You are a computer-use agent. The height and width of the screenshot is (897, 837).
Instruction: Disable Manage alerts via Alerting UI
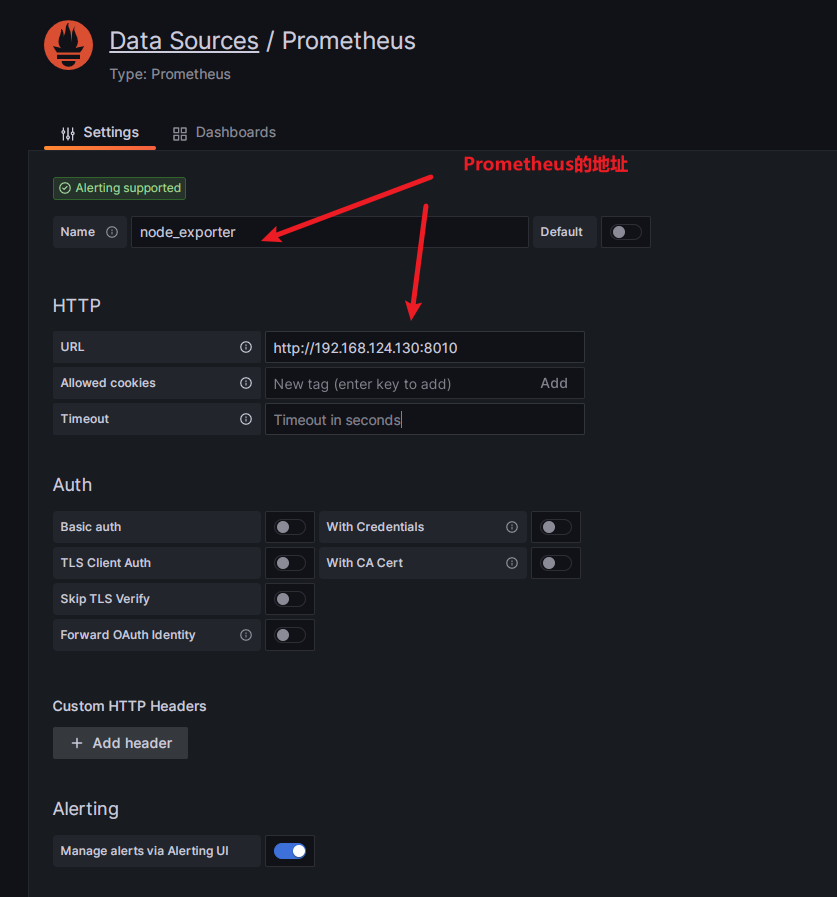pyautogui.click(x=289, y=850)
